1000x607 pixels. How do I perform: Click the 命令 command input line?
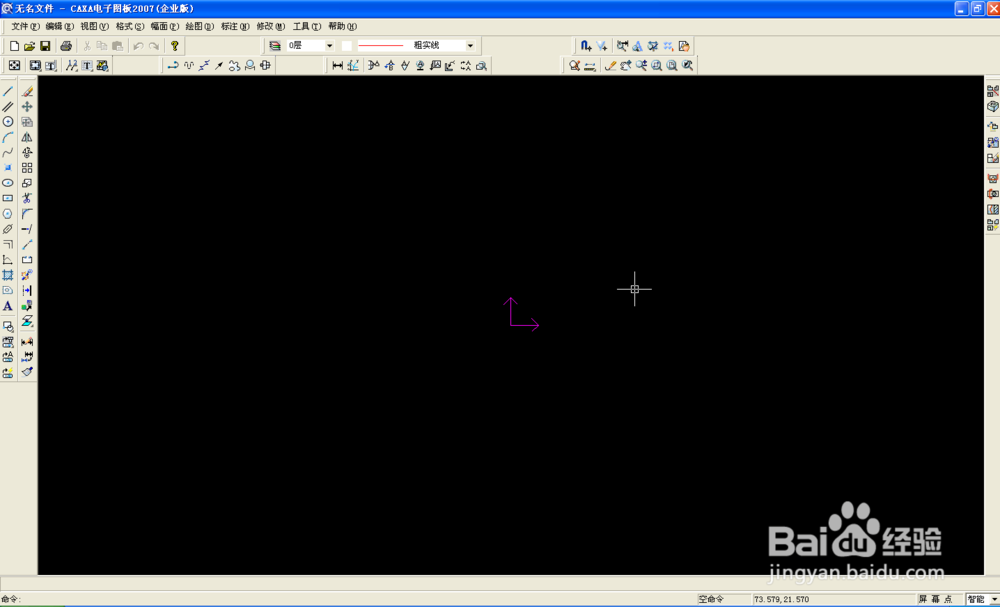[x=348, y=599]
